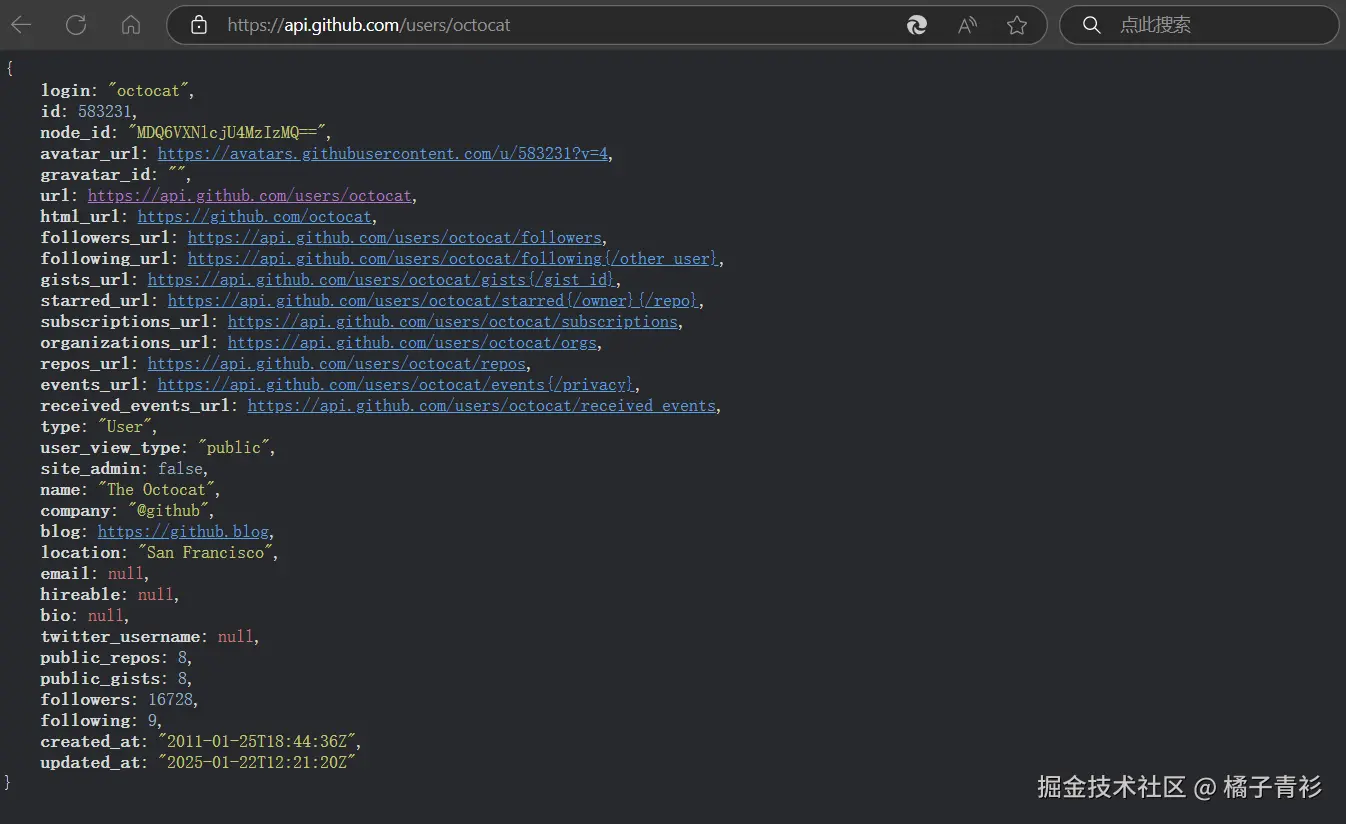Viewport: 1346px width, 824px height.
Task: Click the location value "San Francisco"
Action: pyautogui.click(x=206, y=553)
